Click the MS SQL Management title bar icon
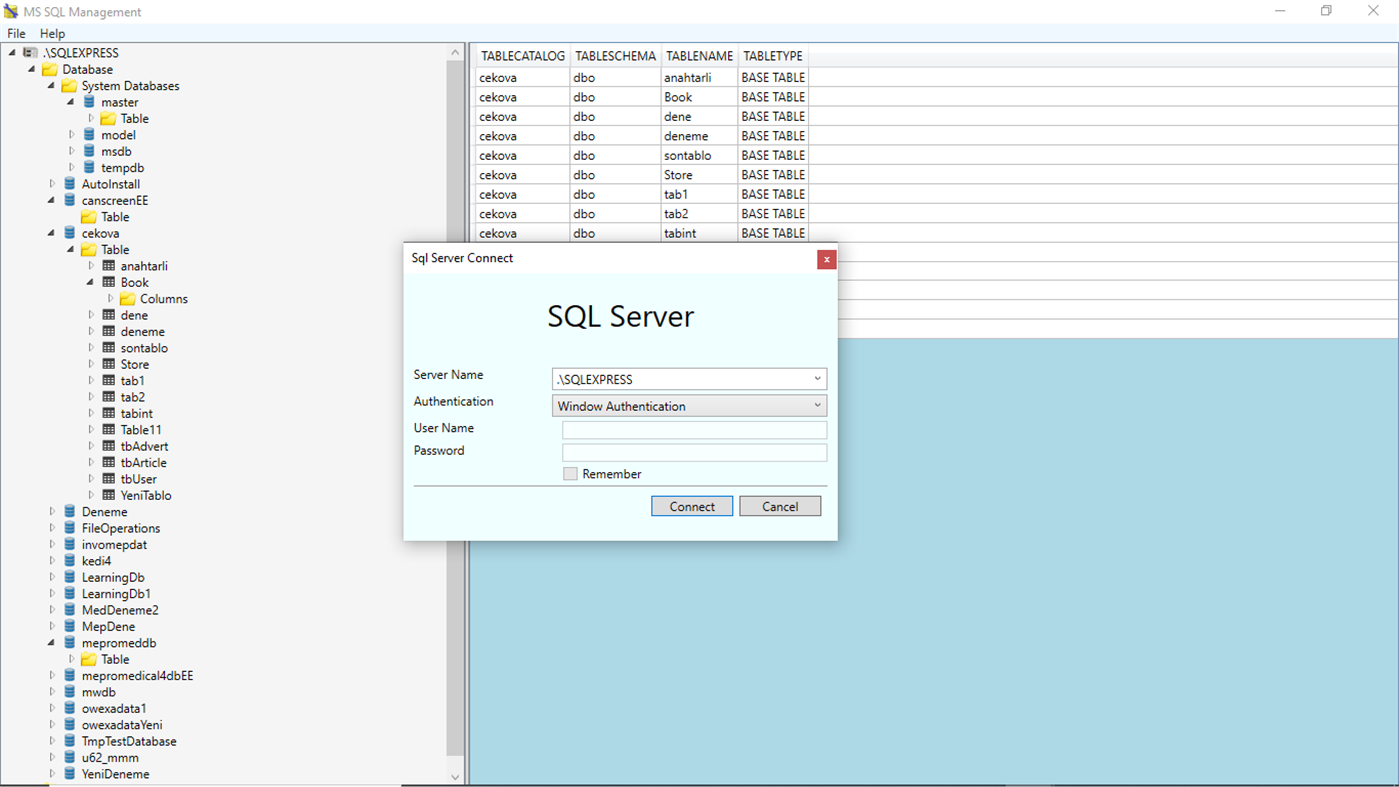The image size is (1399, 787). (x=12, y=12)
